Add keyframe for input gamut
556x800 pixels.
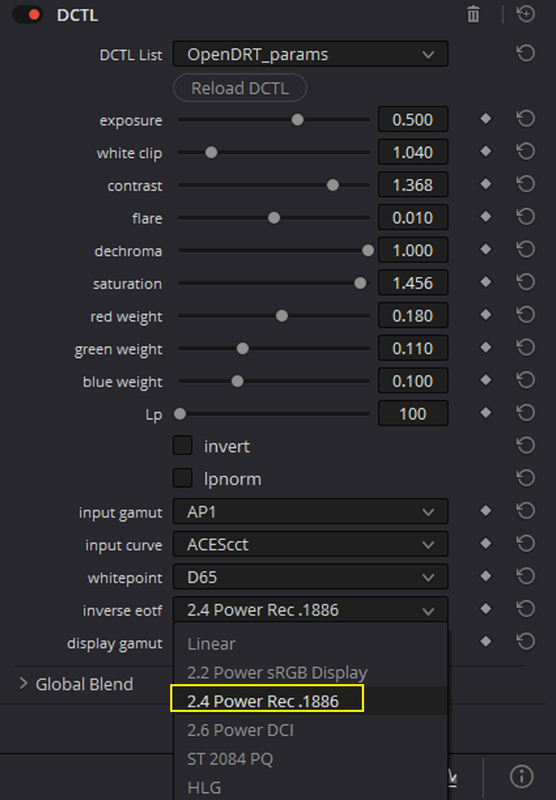(x=486, y=511)
